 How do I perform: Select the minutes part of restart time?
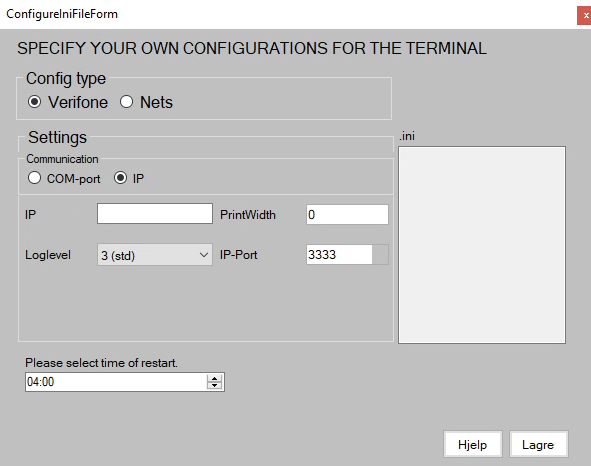pos(48,382)
